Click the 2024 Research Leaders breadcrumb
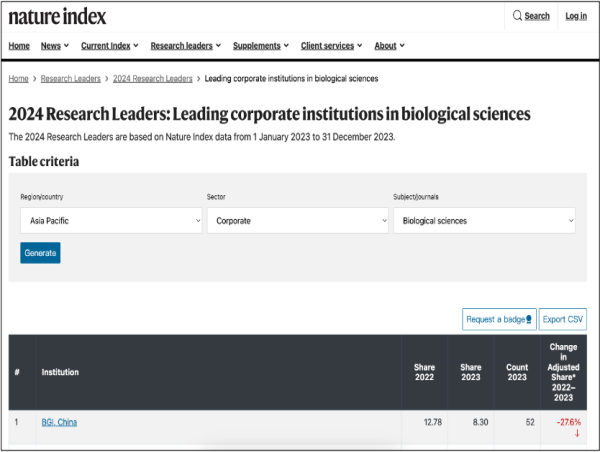Screen dimensions: 600x452 pos(153,78)
